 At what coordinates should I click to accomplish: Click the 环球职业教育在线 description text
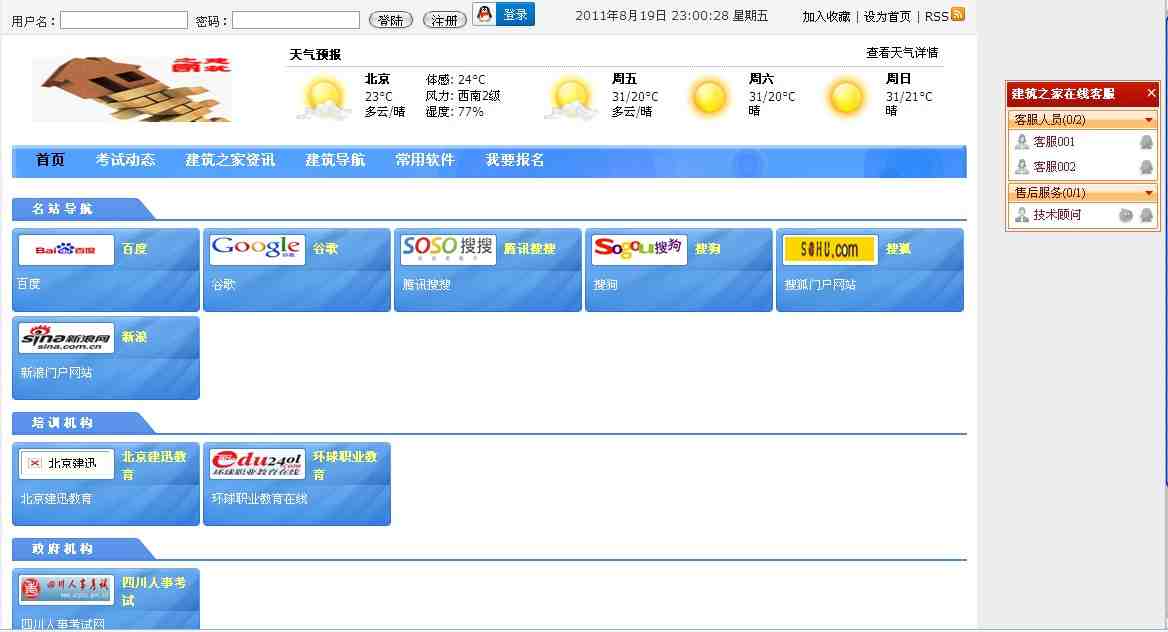click(x=259, y=499)
